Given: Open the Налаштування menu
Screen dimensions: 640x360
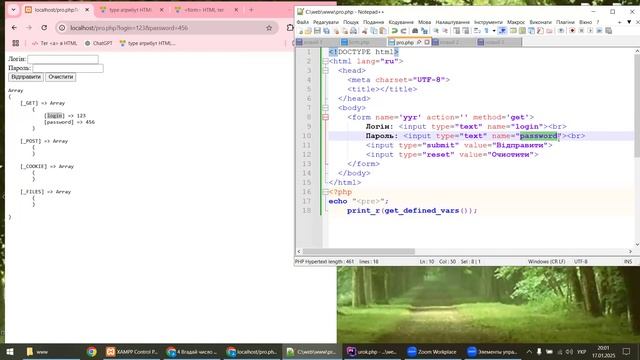Looking at the screenshot, I should (x=452, y=22).
